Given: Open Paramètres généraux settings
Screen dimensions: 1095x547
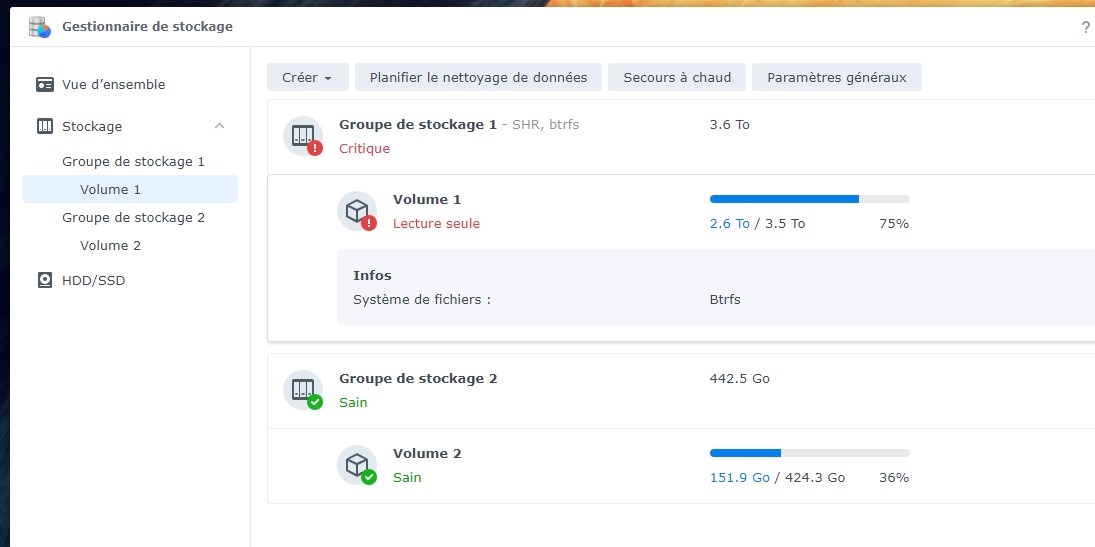Looking at the screenshot, I should pos(836,78).
